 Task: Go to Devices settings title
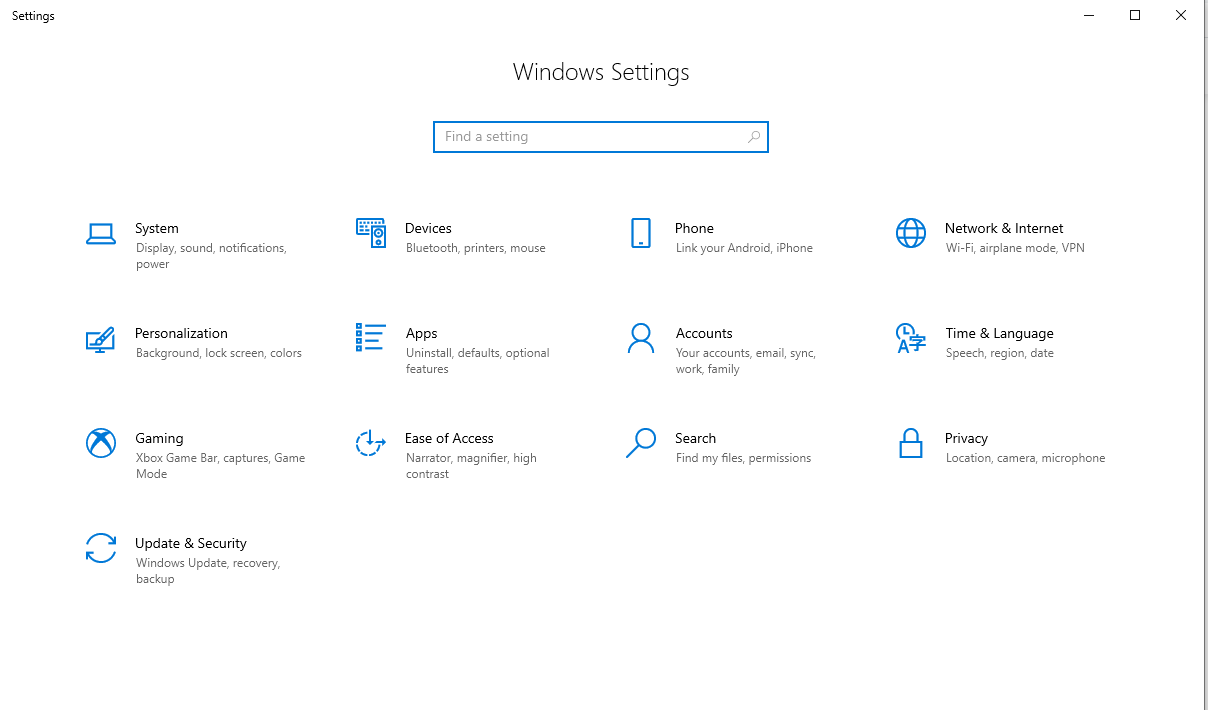click(x=428, y=228)
